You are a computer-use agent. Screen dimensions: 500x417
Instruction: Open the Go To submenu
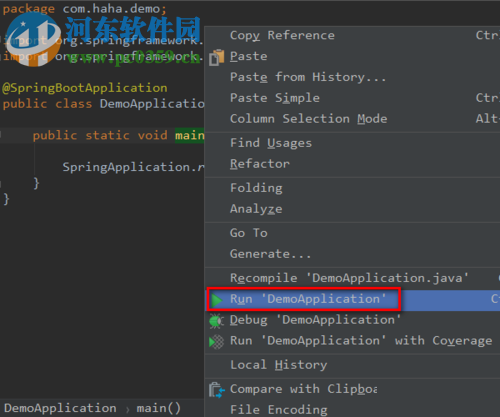tap(352, 233)
